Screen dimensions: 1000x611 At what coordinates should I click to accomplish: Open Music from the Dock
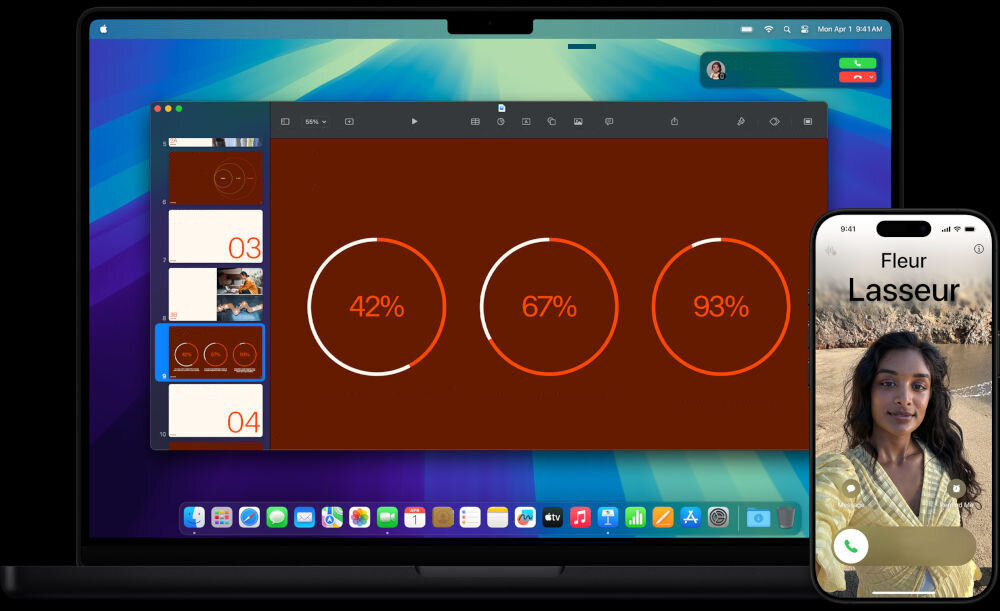[580, 517]
